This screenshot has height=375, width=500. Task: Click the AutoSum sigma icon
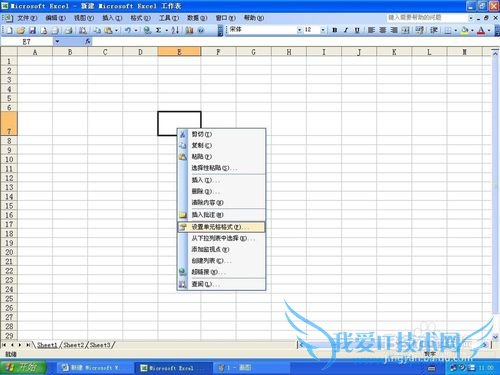(158, 30)
